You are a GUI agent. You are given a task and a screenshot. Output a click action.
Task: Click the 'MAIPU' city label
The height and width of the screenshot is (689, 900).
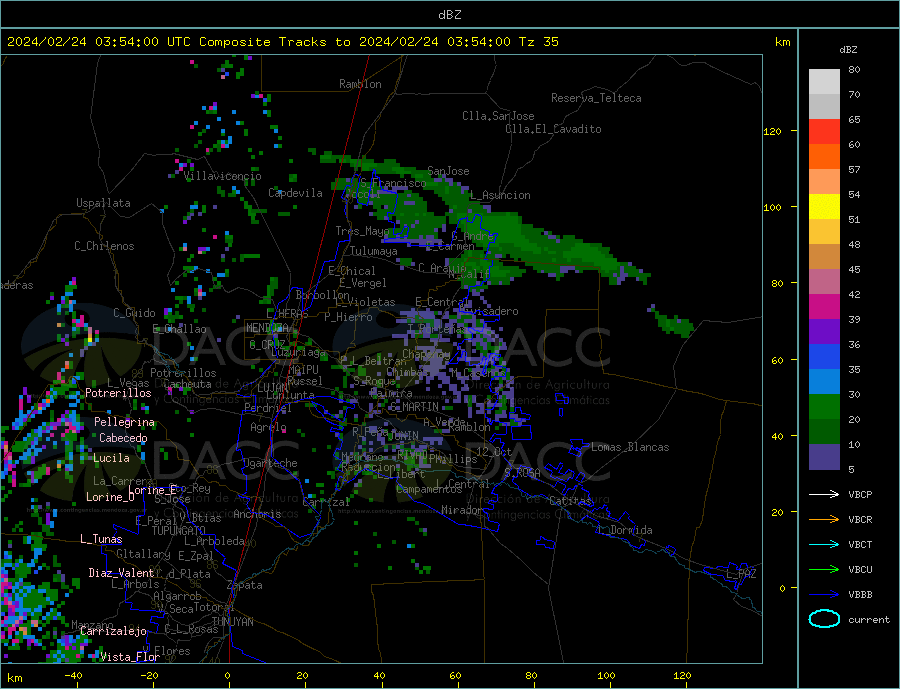point(302,370)
